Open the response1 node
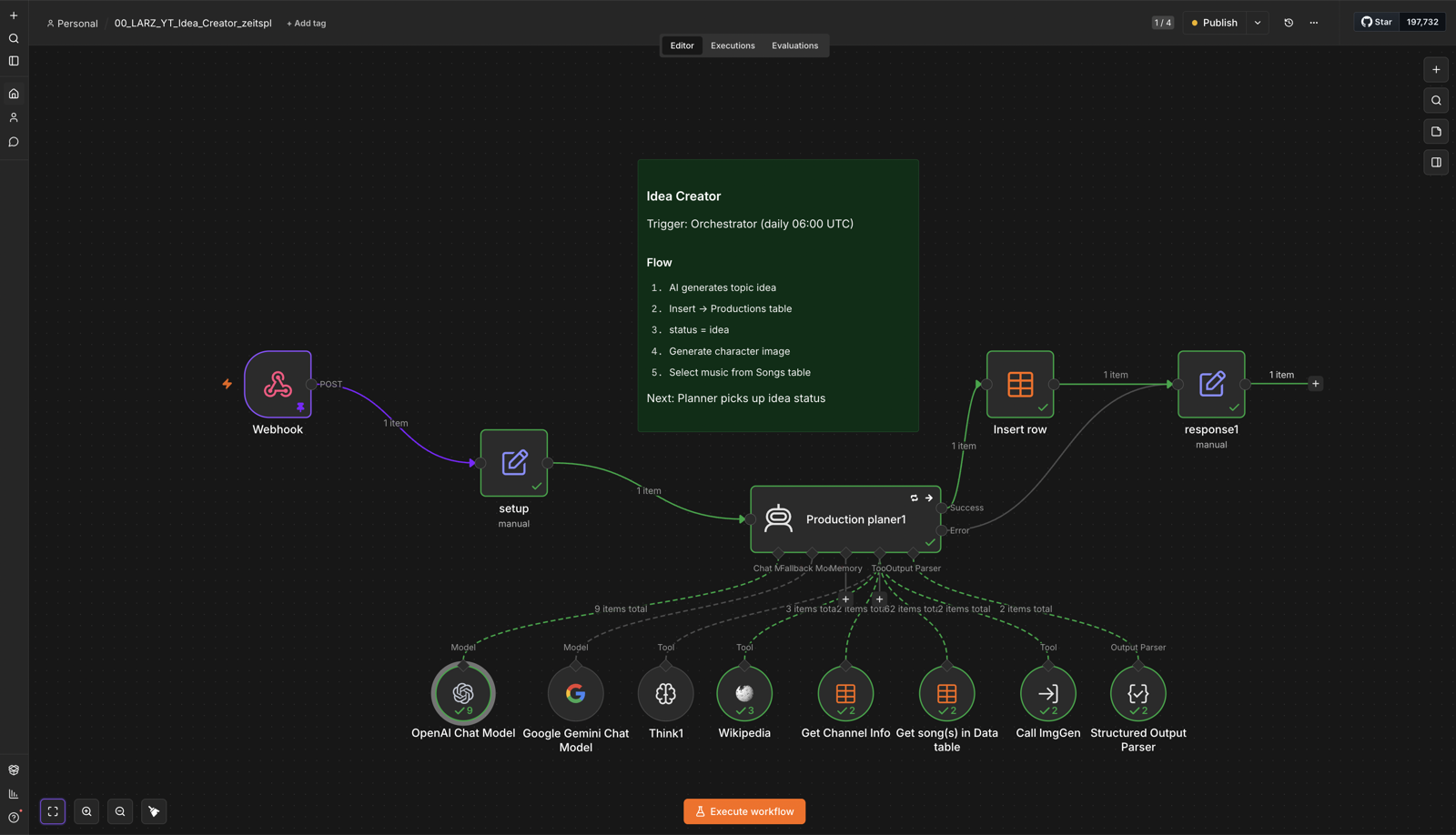The height and width of the screenshot is (835, 1456). coord(1211,384)
